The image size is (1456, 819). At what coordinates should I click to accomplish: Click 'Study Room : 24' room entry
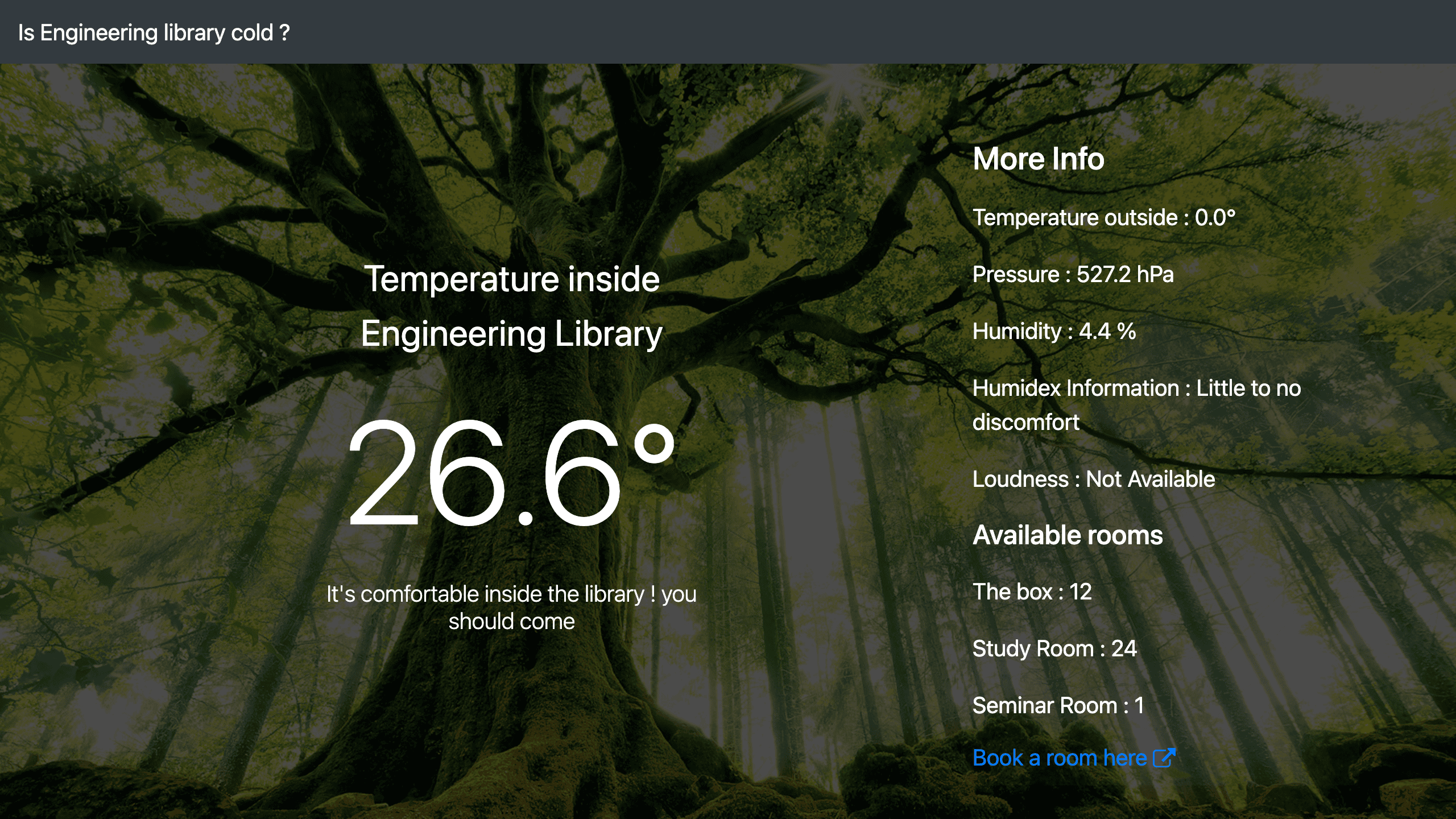[1054, 648]
